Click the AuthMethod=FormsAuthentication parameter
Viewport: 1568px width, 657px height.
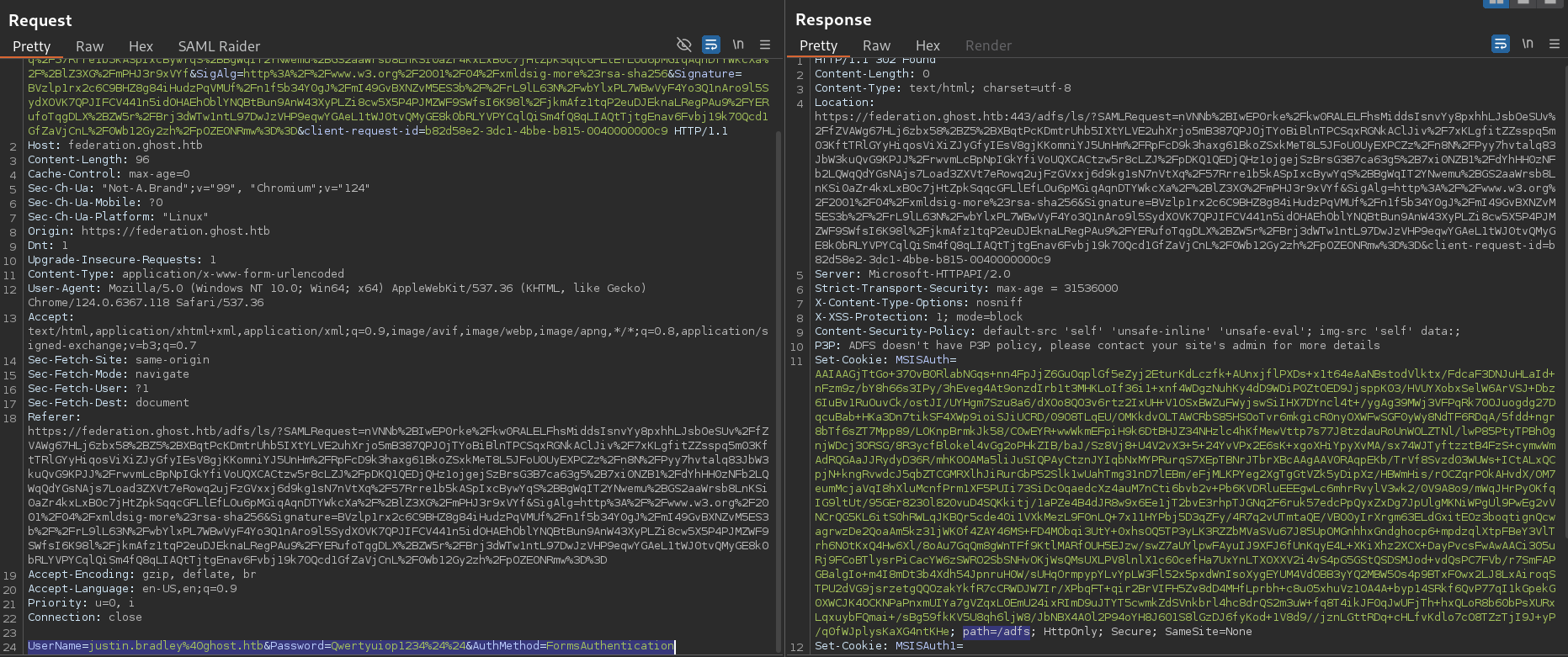point(573,645)
